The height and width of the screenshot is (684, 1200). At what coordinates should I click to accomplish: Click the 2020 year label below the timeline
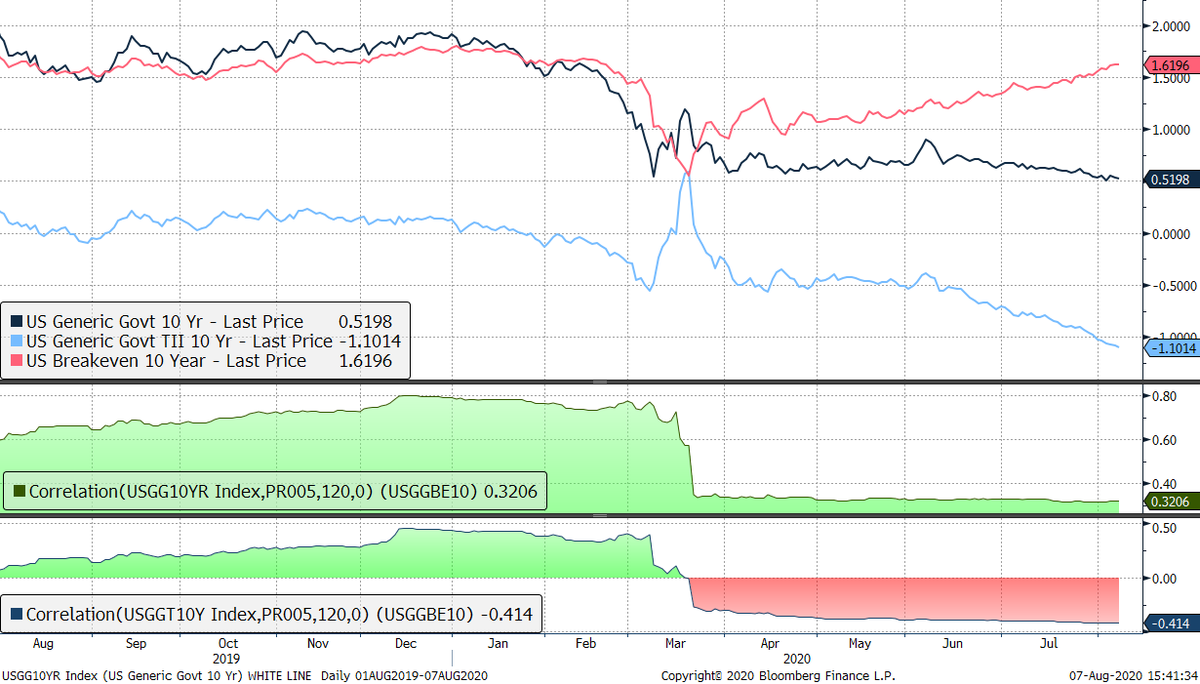coord(797,659)
